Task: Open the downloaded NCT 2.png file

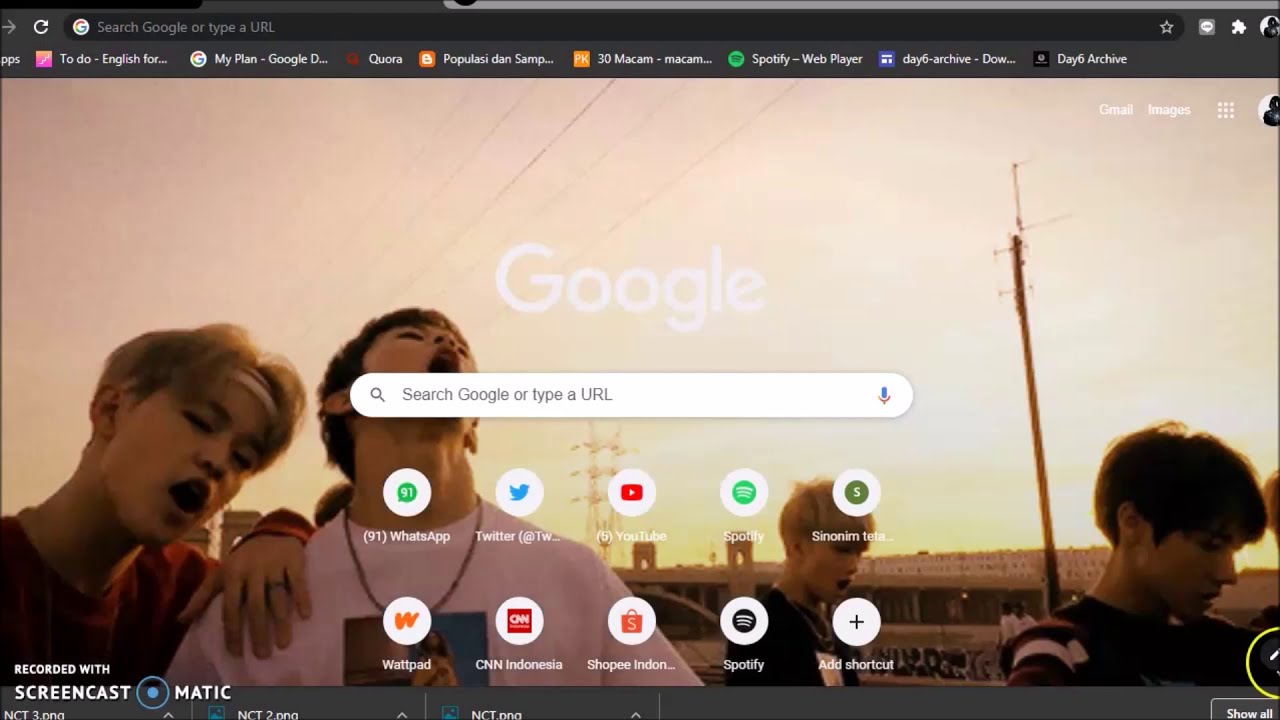Action: pyautogui.click(x=267, y=714)
